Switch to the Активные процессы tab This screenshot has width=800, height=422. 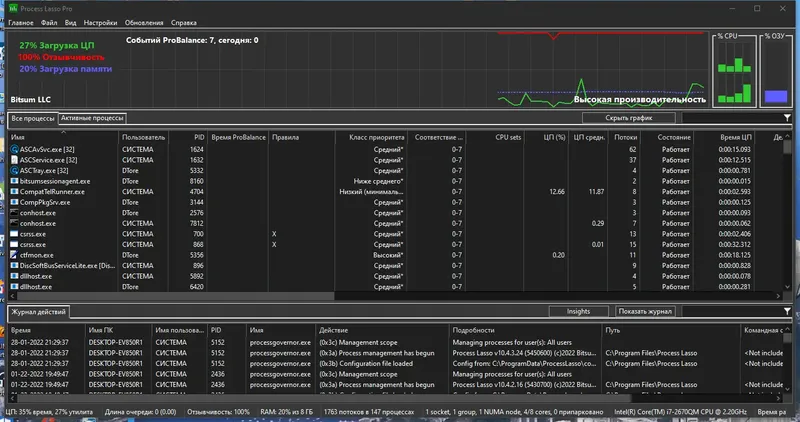[x=92, y=118]
